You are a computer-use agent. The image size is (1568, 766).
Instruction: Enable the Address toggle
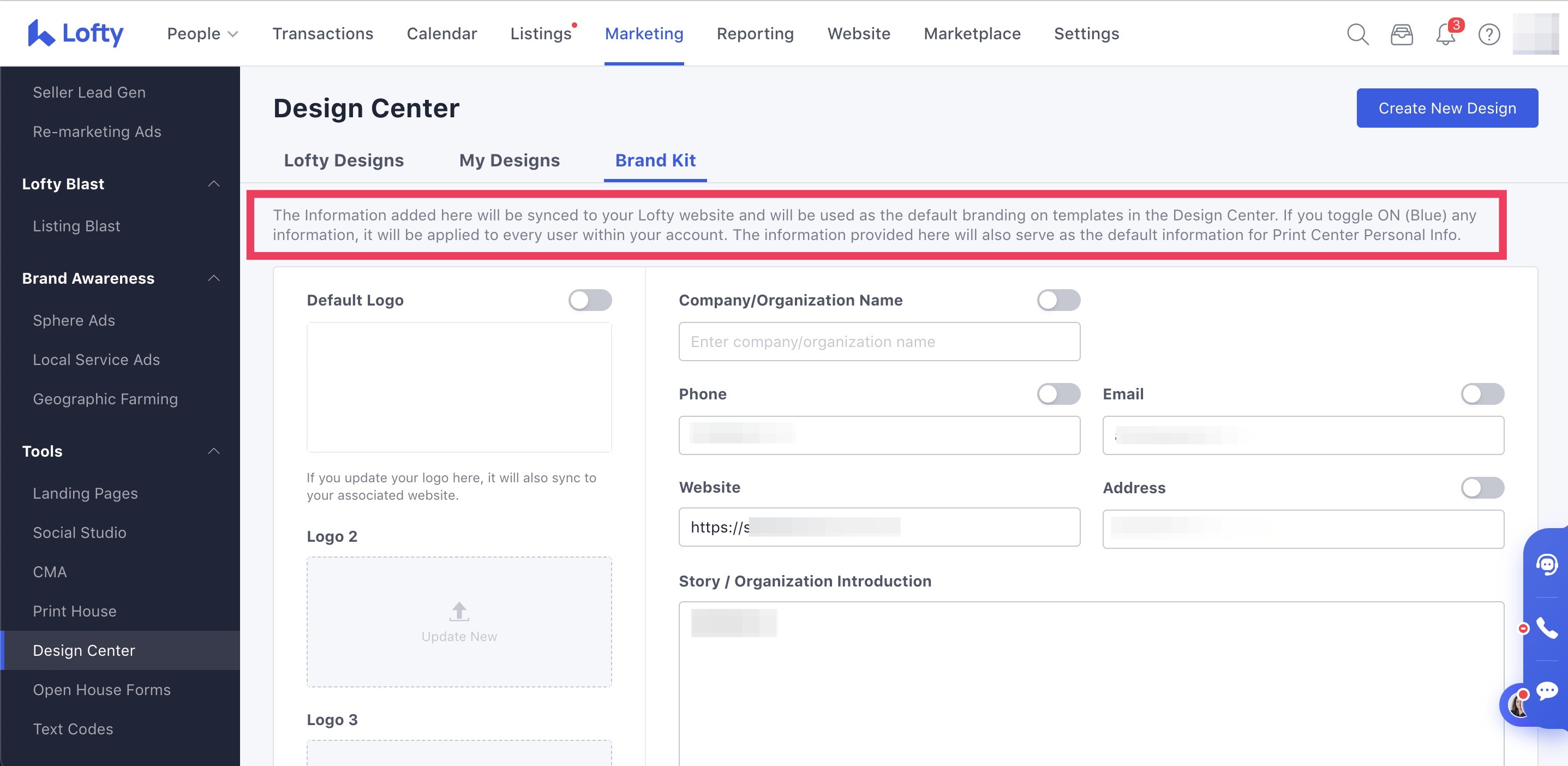[1482, 487]
